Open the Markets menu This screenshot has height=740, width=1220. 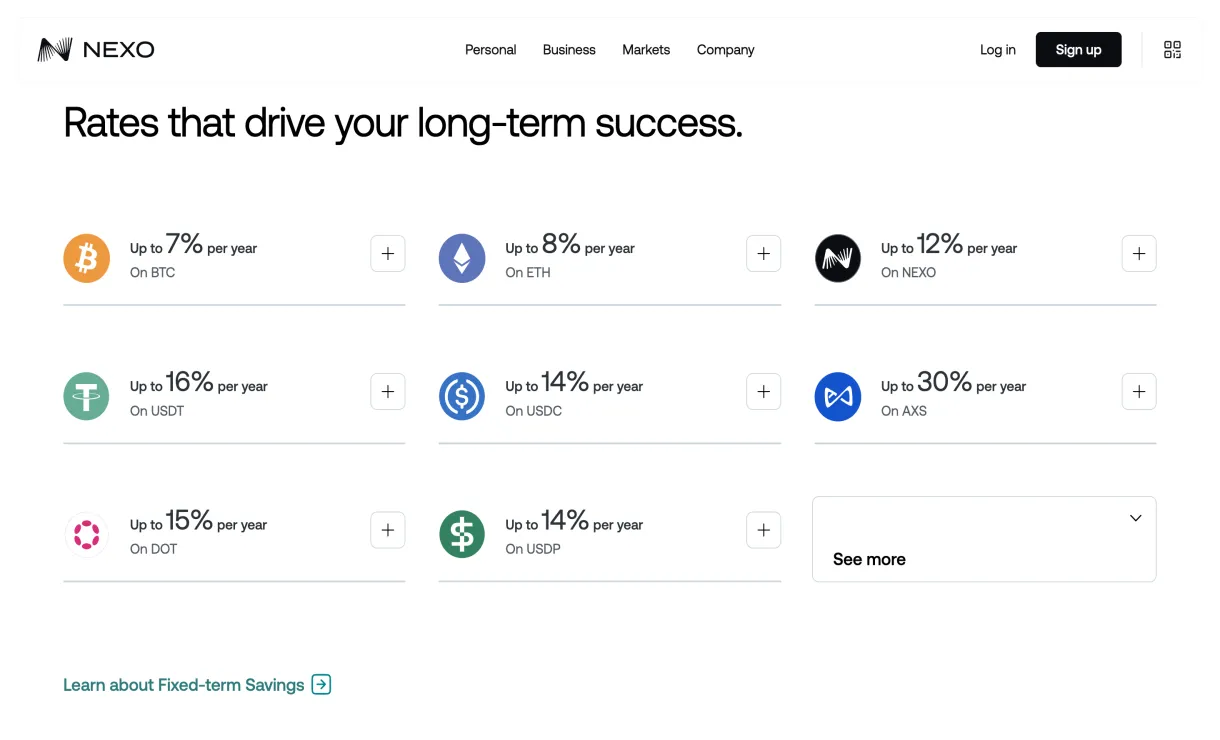point(646,49)
